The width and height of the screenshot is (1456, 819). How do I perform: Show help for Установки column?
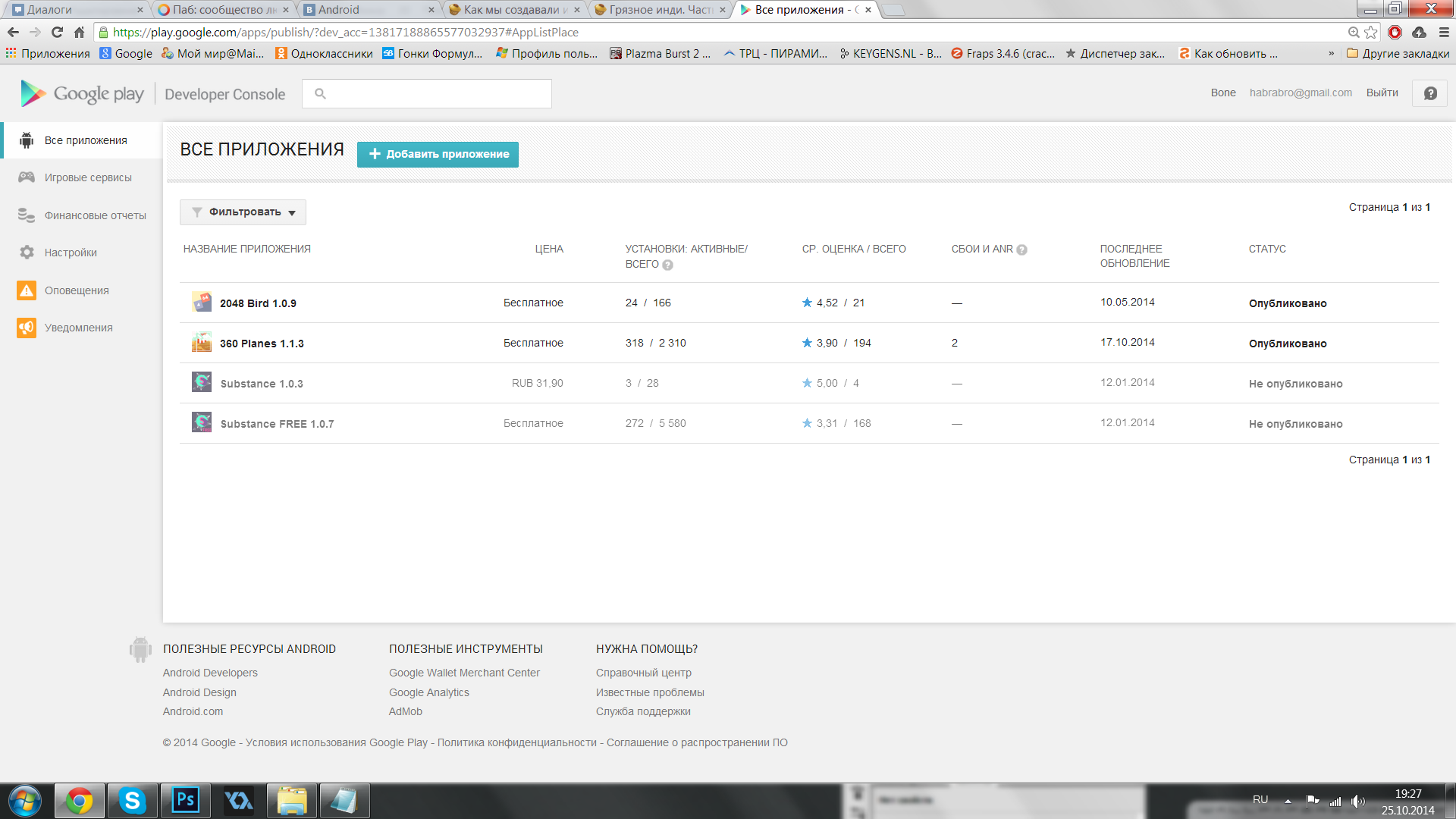667,265
